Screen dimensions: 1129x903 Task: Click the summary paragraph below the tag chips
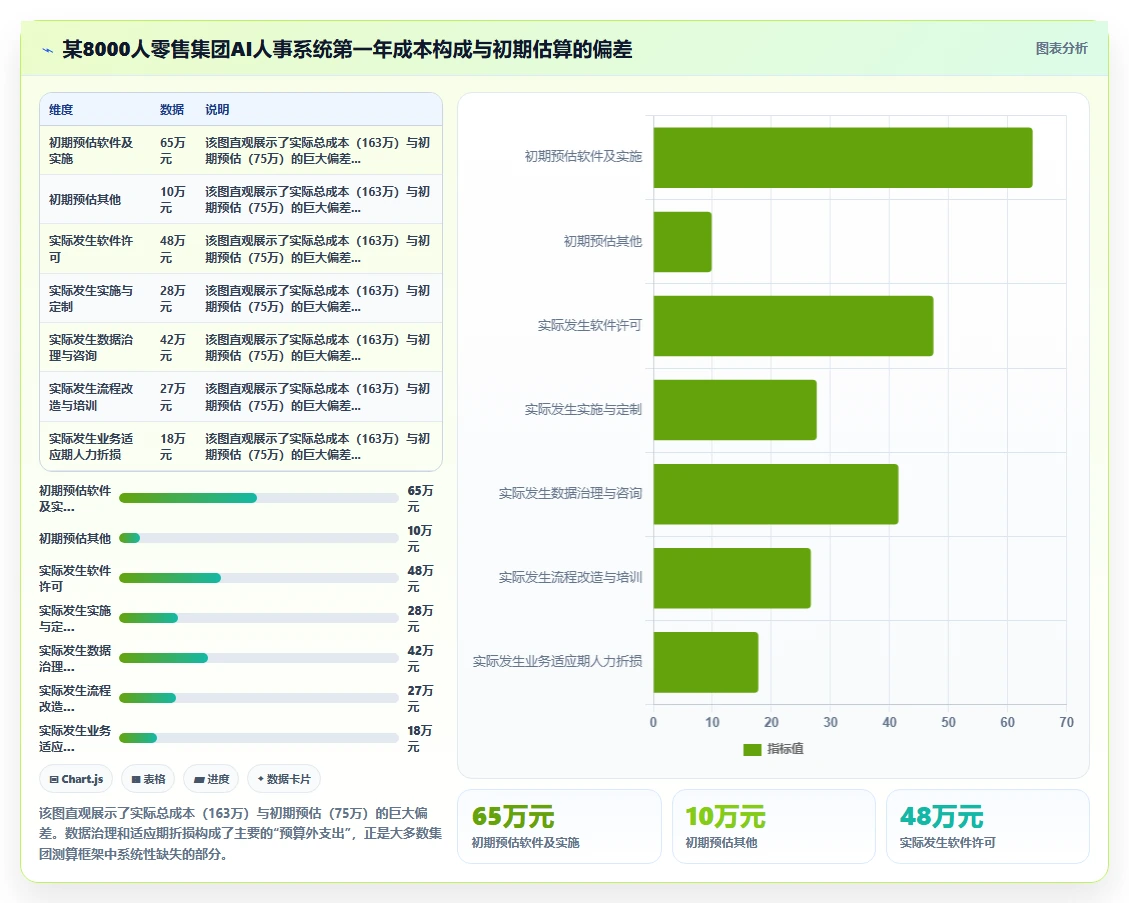pyautogui.click(x=240, y=834)
